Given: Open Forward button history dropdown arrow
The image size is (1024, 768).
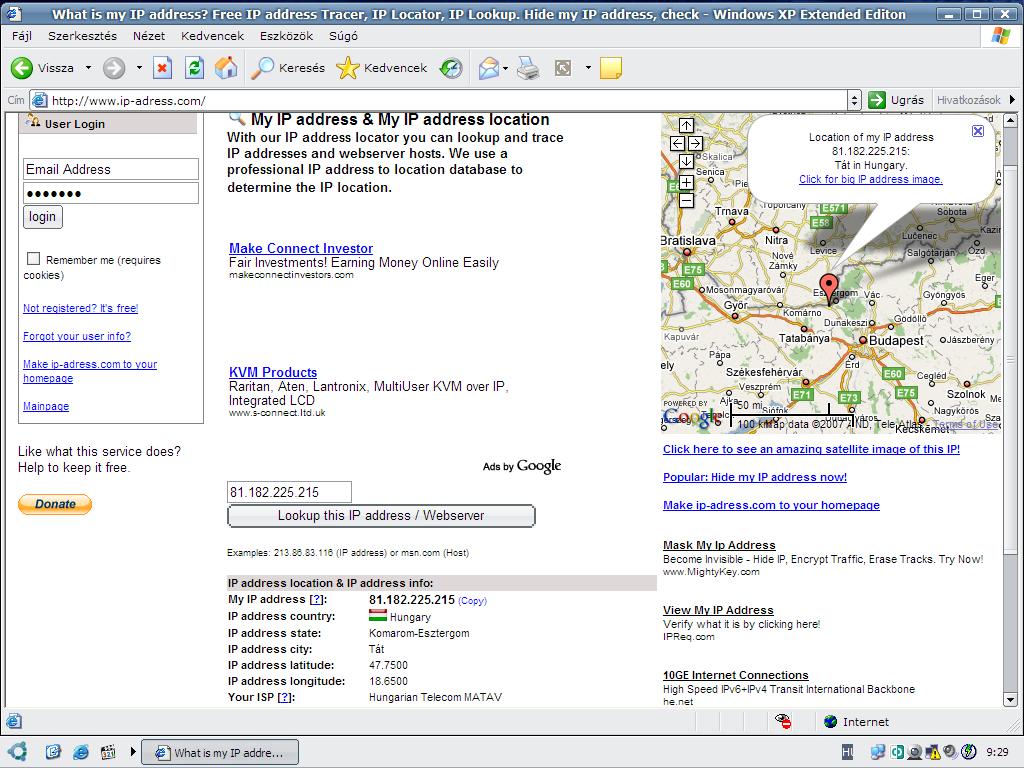Looking at the screenshot, I should [x=139, y=68].
